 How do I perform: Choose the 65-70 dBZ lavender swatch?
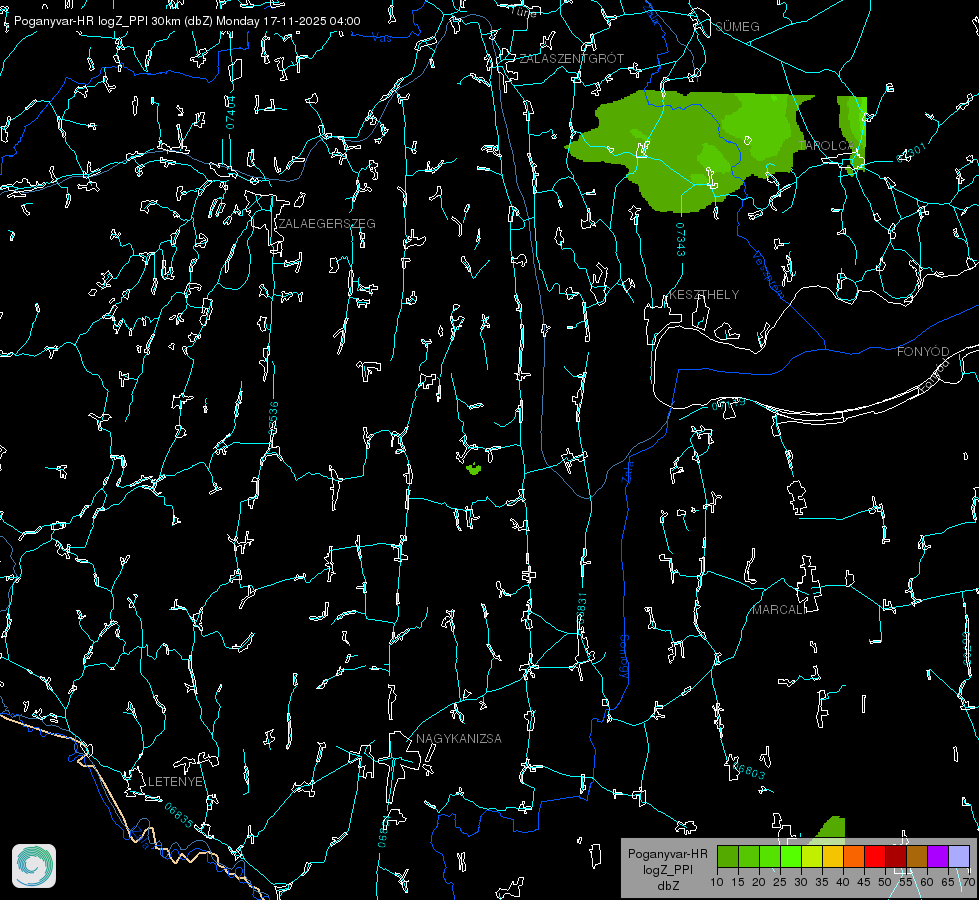[x=959, y=856]
